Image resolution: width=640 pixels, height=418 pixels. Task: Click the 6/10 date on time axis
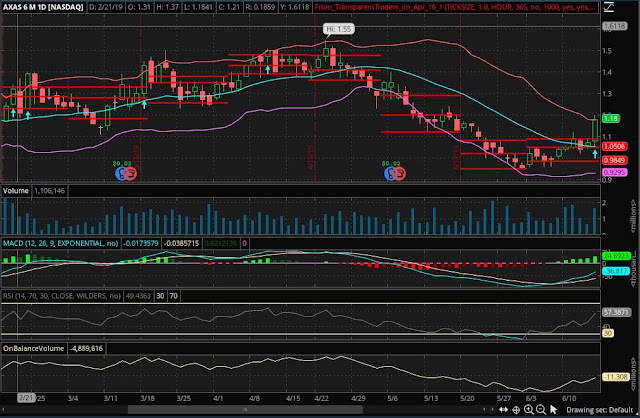[569, 398]
